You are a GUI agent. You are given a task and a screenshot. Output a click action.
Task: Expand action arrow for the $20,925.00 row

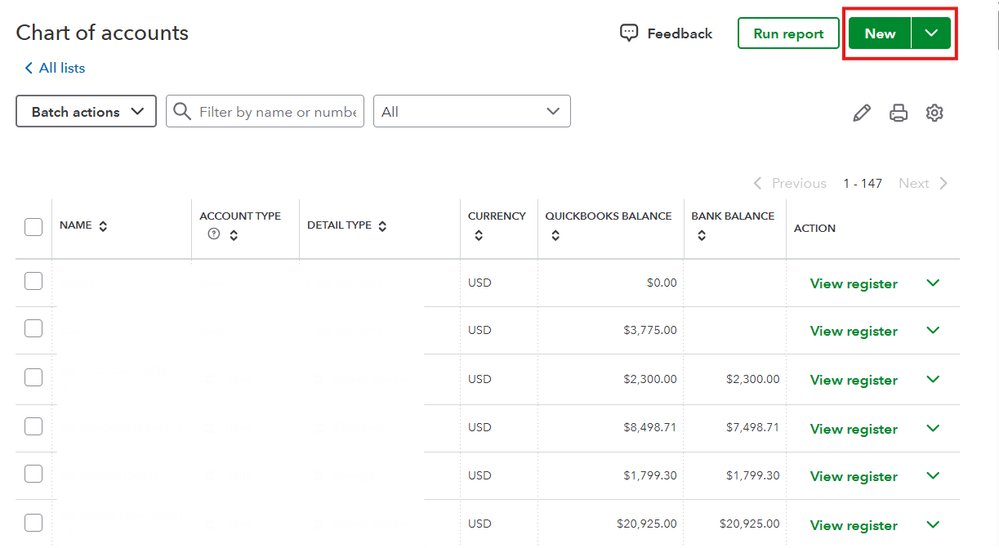(x=933, y=524)
